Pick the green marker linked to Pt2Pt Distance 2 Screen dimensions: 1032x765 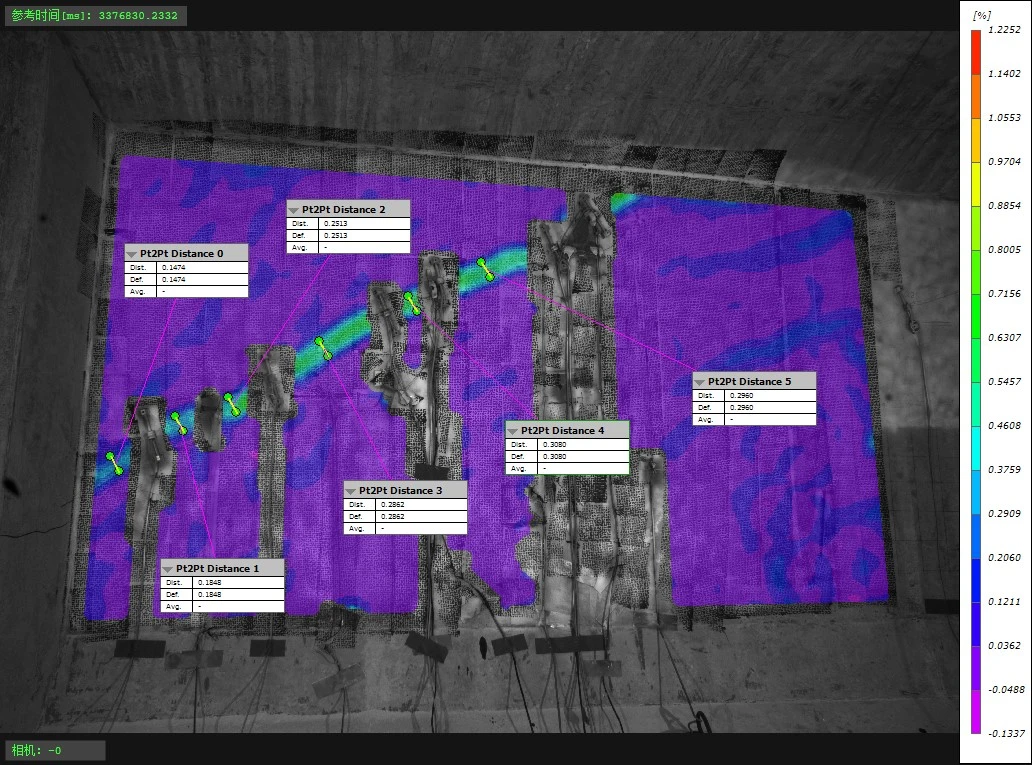click(233, 404)
